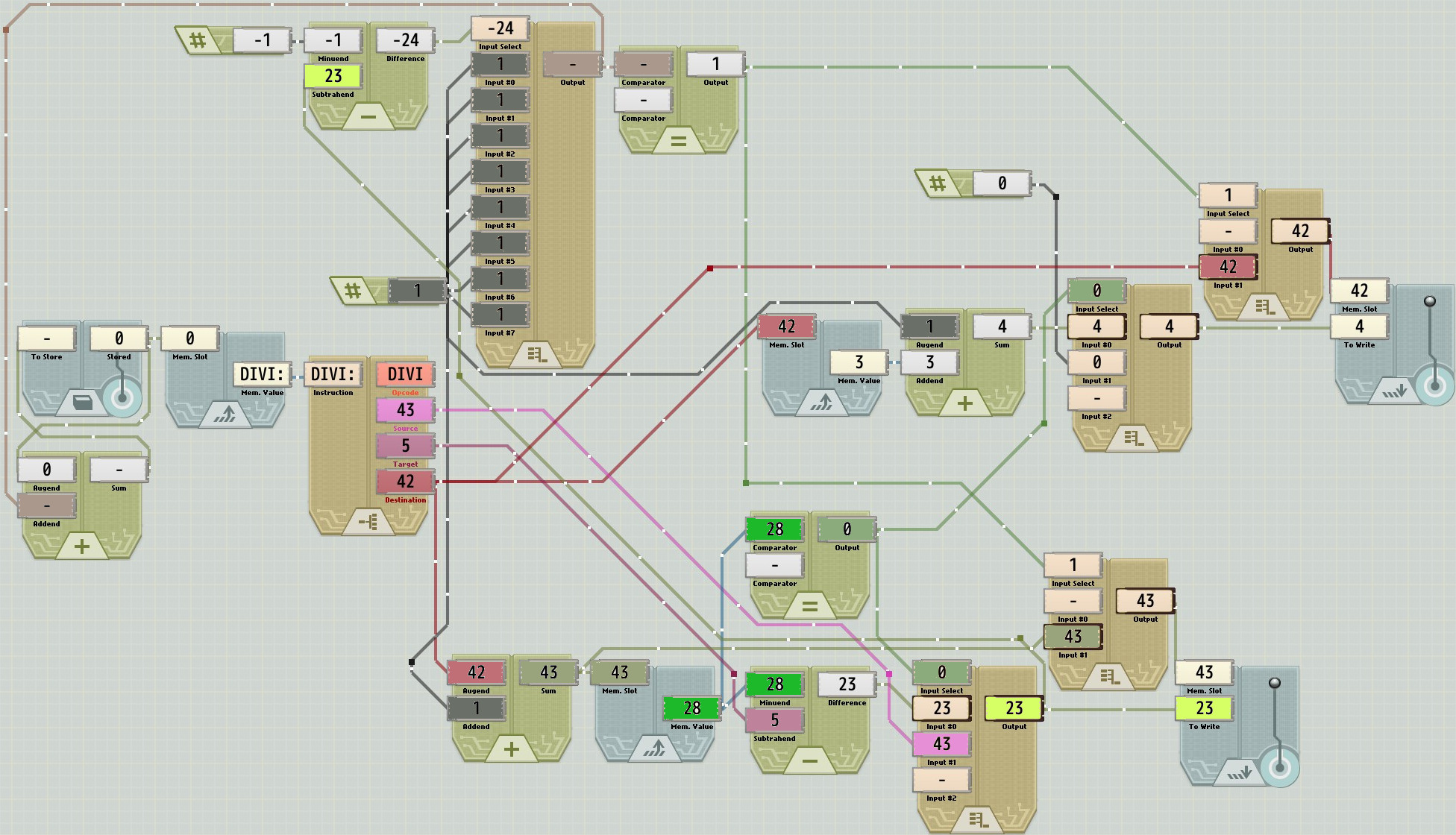Click the DIVI Opcode output field
Image resolution: width=1456 pixels, height=835 pixels.
[405, 374]
